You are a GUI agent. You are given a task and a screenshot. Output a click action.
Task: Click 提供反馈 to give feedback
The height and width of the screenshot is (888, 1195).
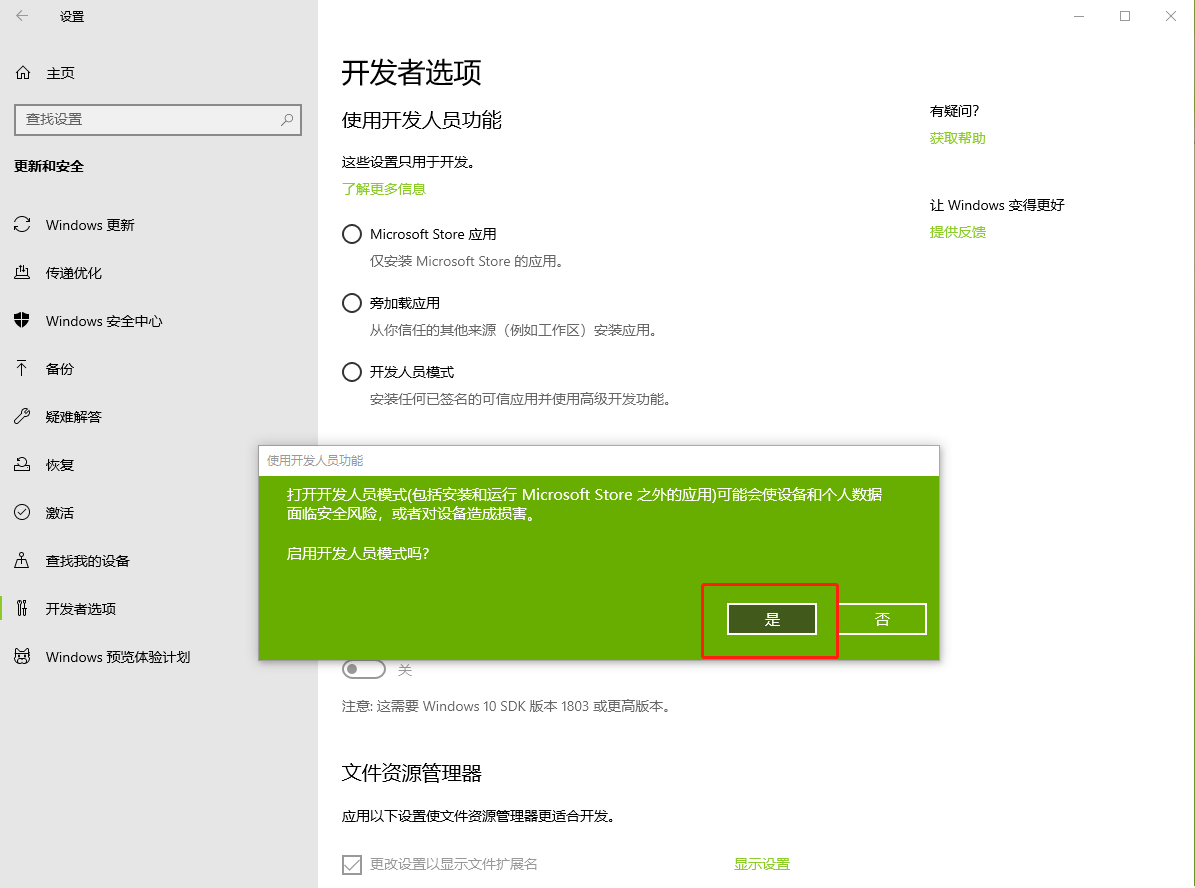pos(957,231)
